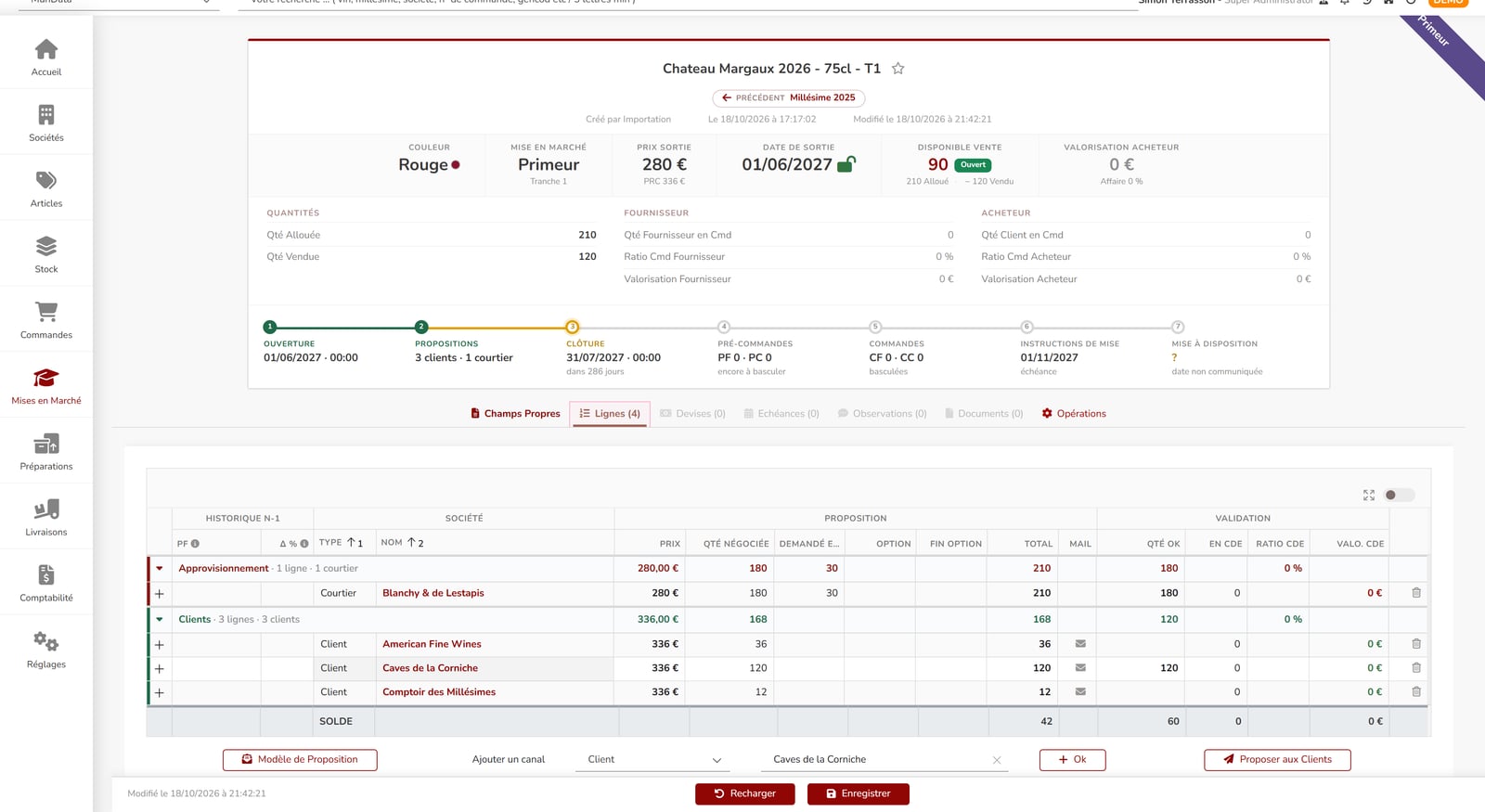Expand the Blanchy & de Lestapis row

[160, 594]
